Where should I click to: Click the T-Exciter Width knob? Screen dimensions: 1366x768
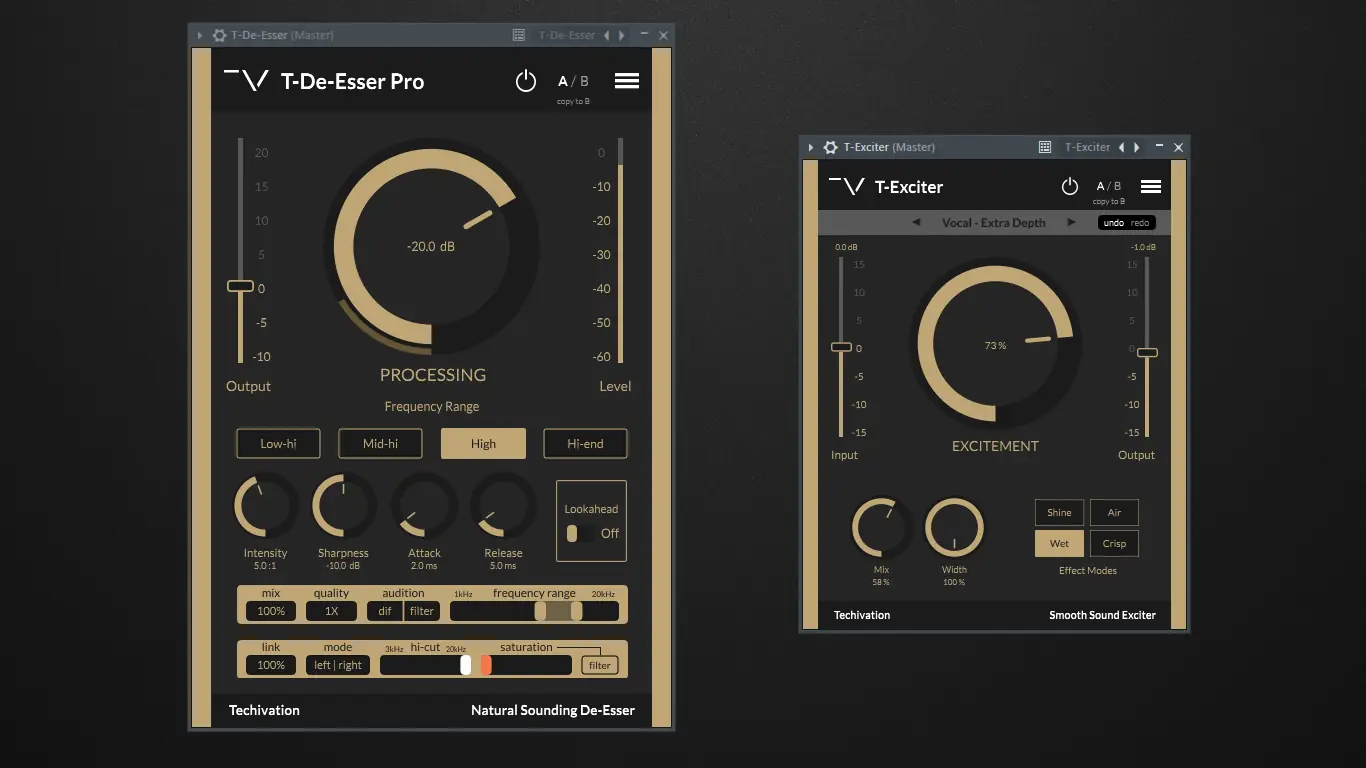pyautogui.click(x=955, y=527)
